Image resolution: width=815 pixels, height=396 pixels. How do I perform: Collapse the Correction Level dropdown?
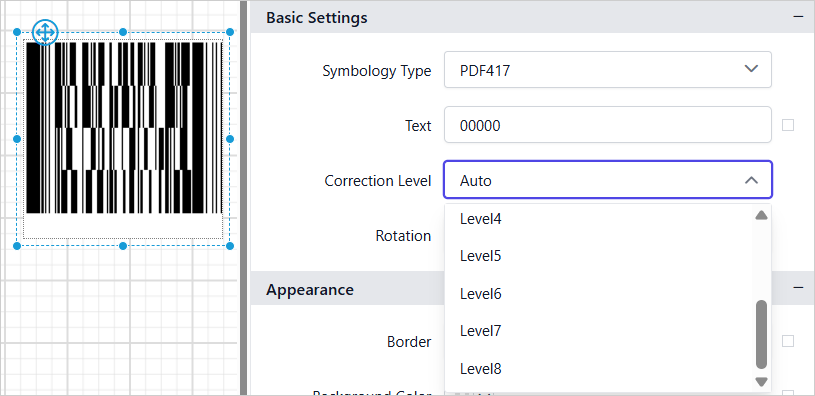coord(751,180)
